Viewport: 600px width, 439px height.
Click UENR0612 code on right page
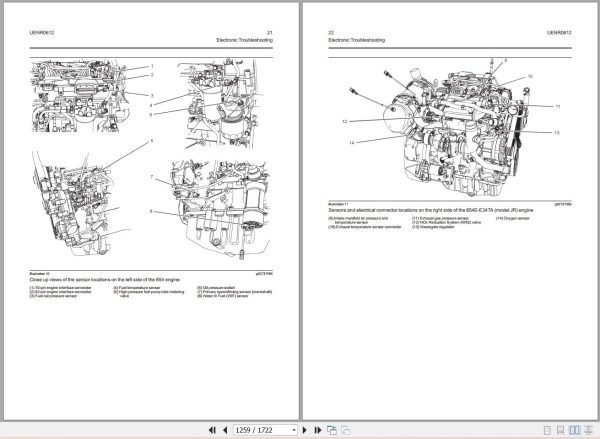pyautogui.click(x=559, y=33)
